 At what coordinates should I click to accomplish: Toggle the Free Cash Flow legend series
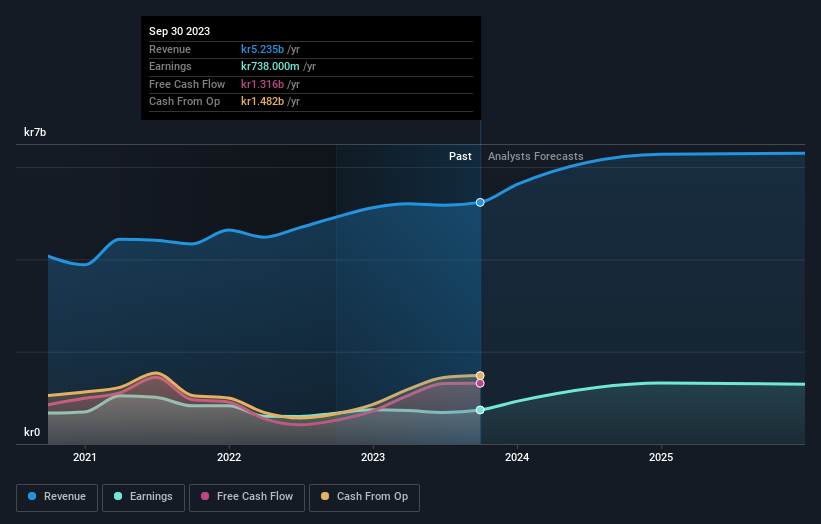(x=247, y=497)
